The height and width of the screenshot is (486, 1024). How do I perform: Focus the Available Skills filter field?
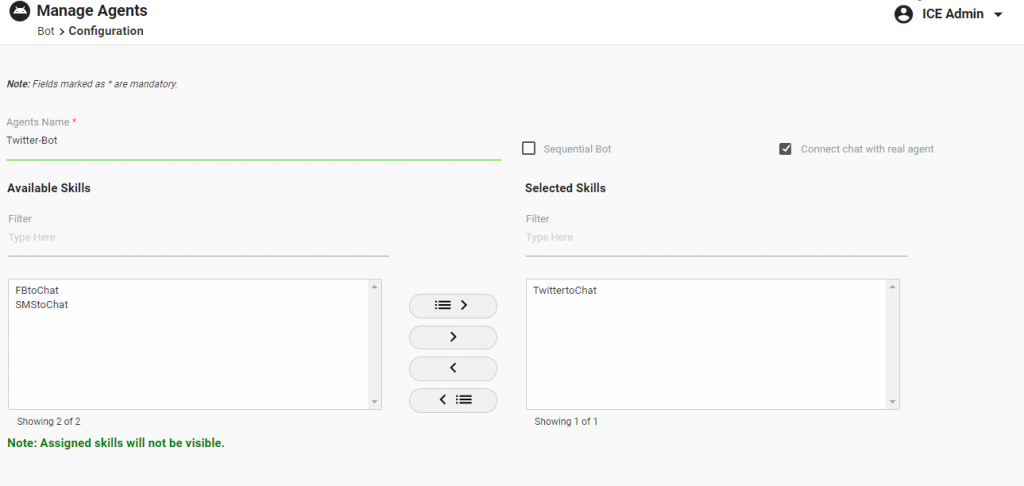point(197,238)
